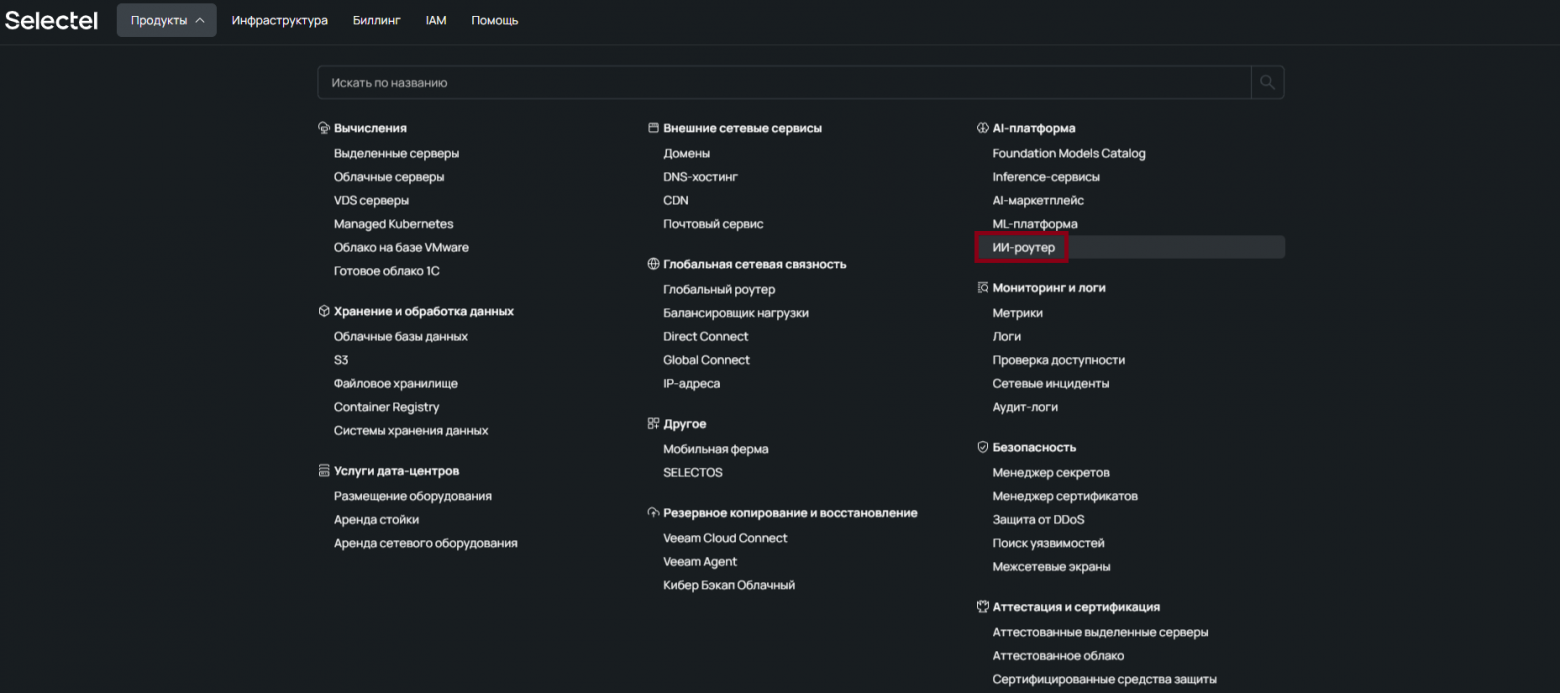The width and height of the screenshot is (1560, 693).
Task: Click the Услуги дата-центров category icon
Action: [324, 471]
